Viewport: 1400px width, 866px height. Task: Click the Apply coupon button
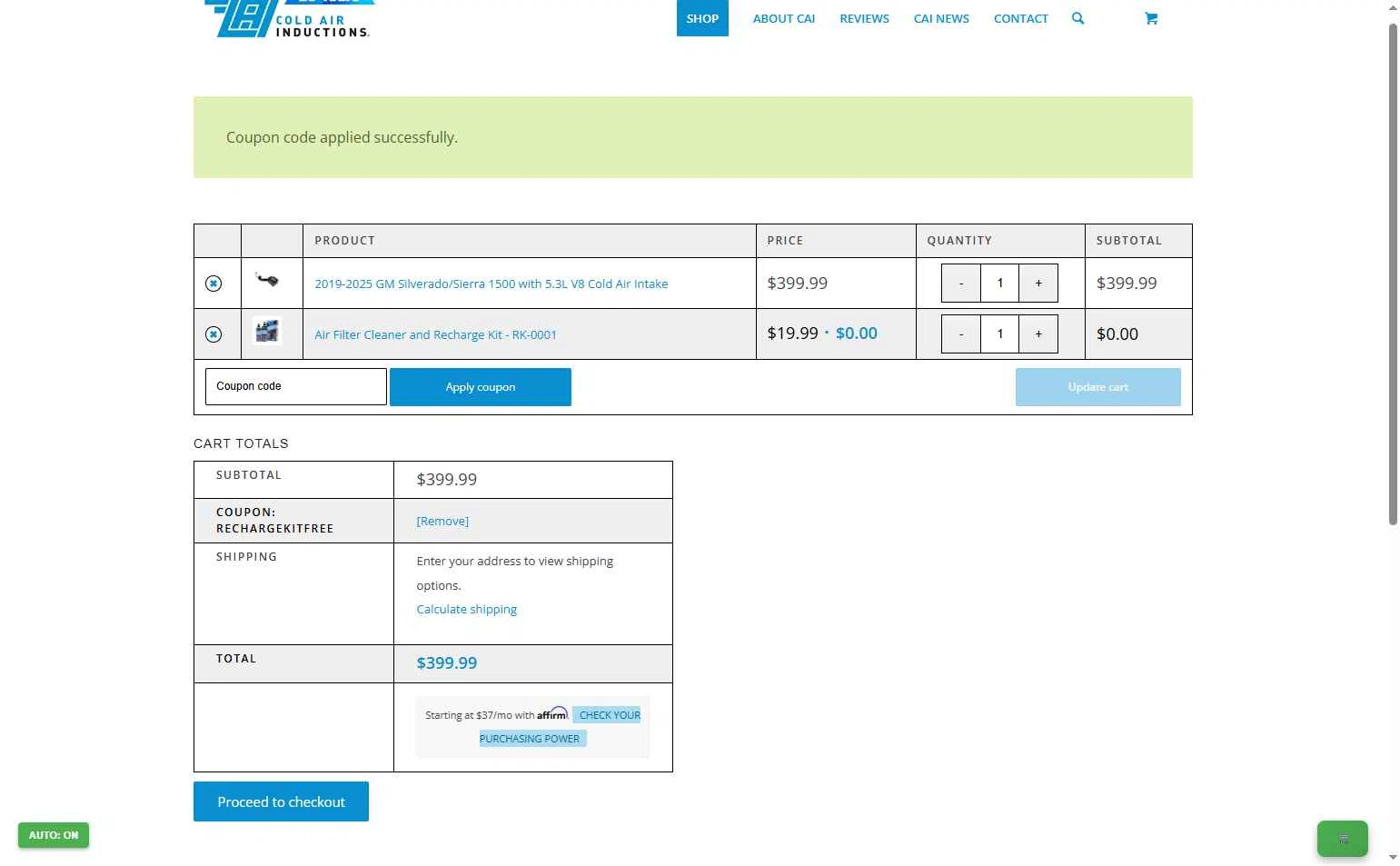pyautogui.click(x=481, y=387)
